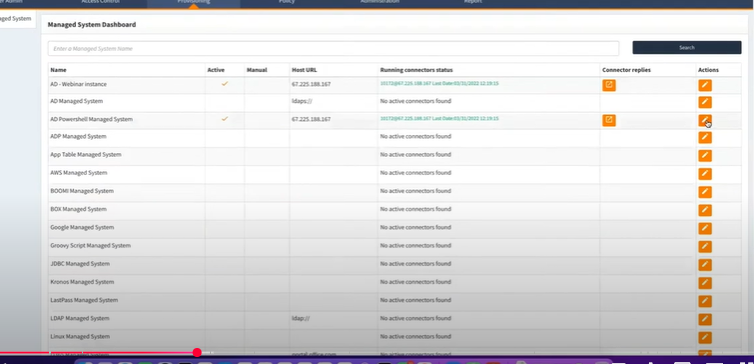
Task: Open connector replies for AD Powershell Managed System
Action: pos(609,120)
